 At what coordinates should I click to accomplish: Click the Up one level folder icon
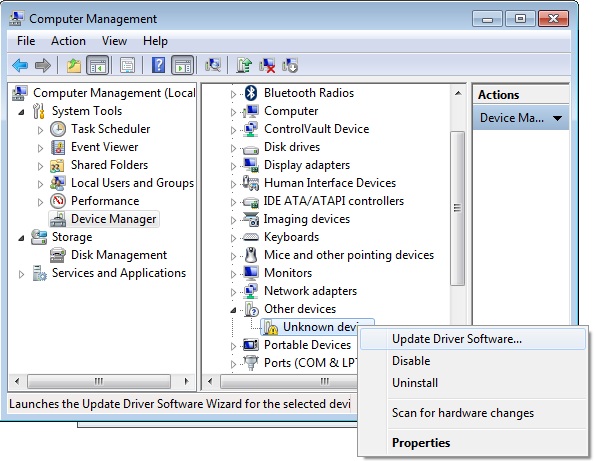pos(74,66)
